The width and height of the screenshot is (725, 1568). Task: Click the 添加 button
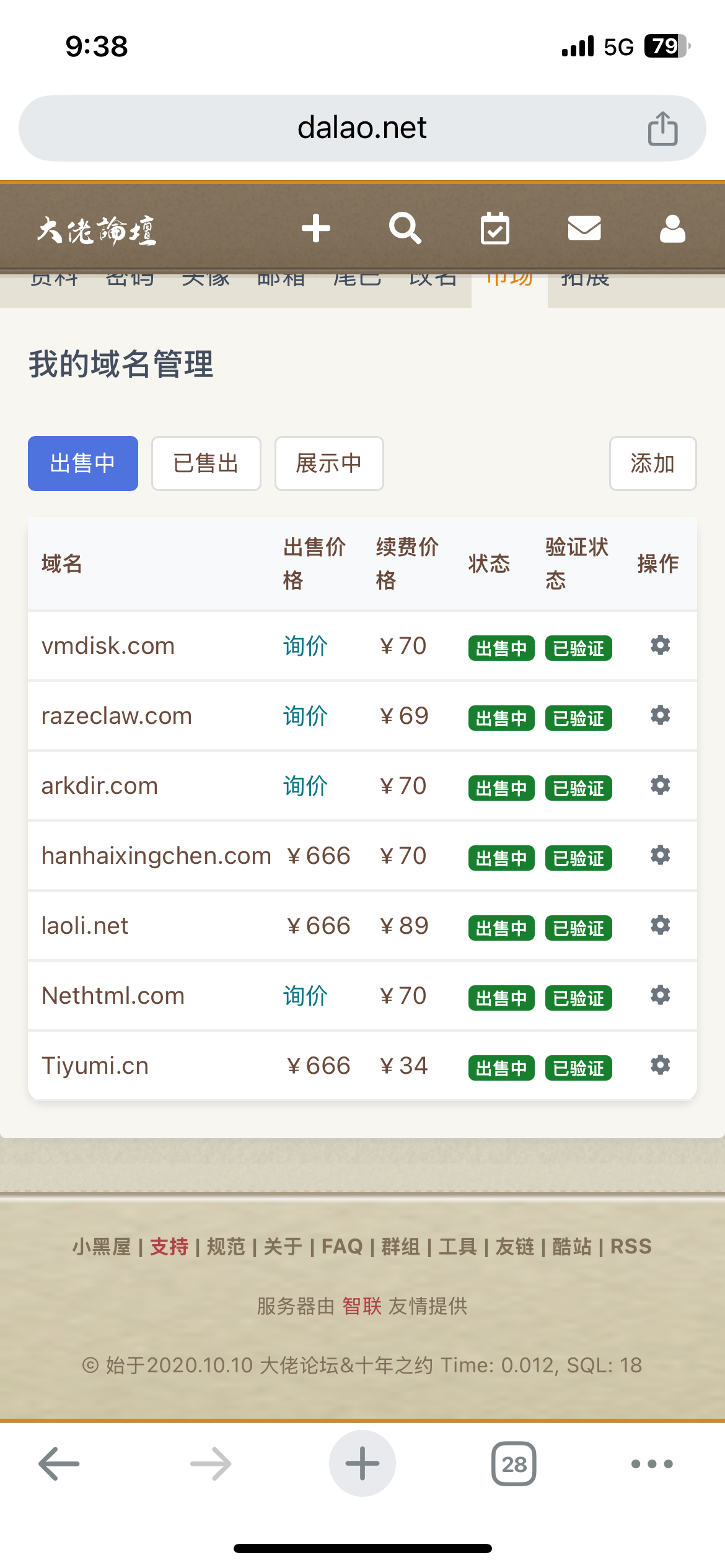click(653, 463)
